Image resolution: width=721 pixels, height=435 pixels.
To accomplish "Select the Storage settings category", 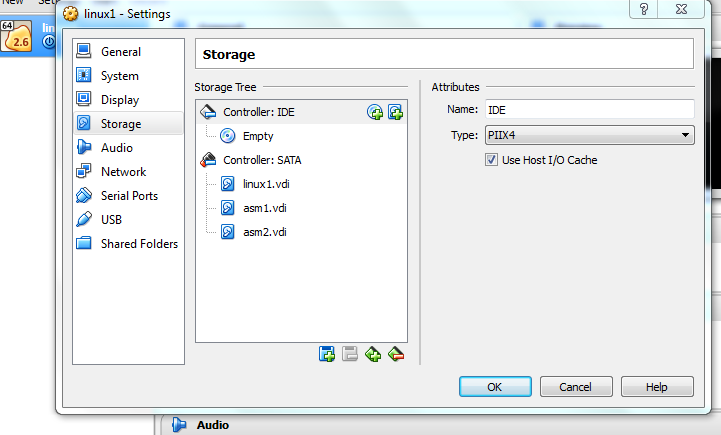I will (x=128, y=123).
